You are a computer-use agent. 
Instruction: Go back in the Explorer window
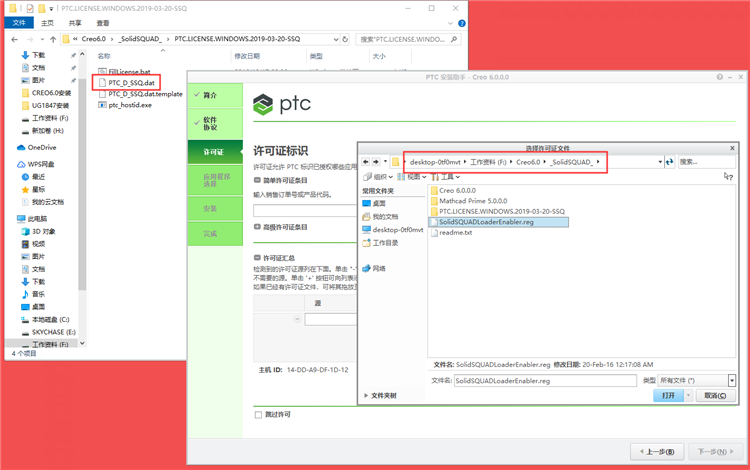click(x=14, y=39)
